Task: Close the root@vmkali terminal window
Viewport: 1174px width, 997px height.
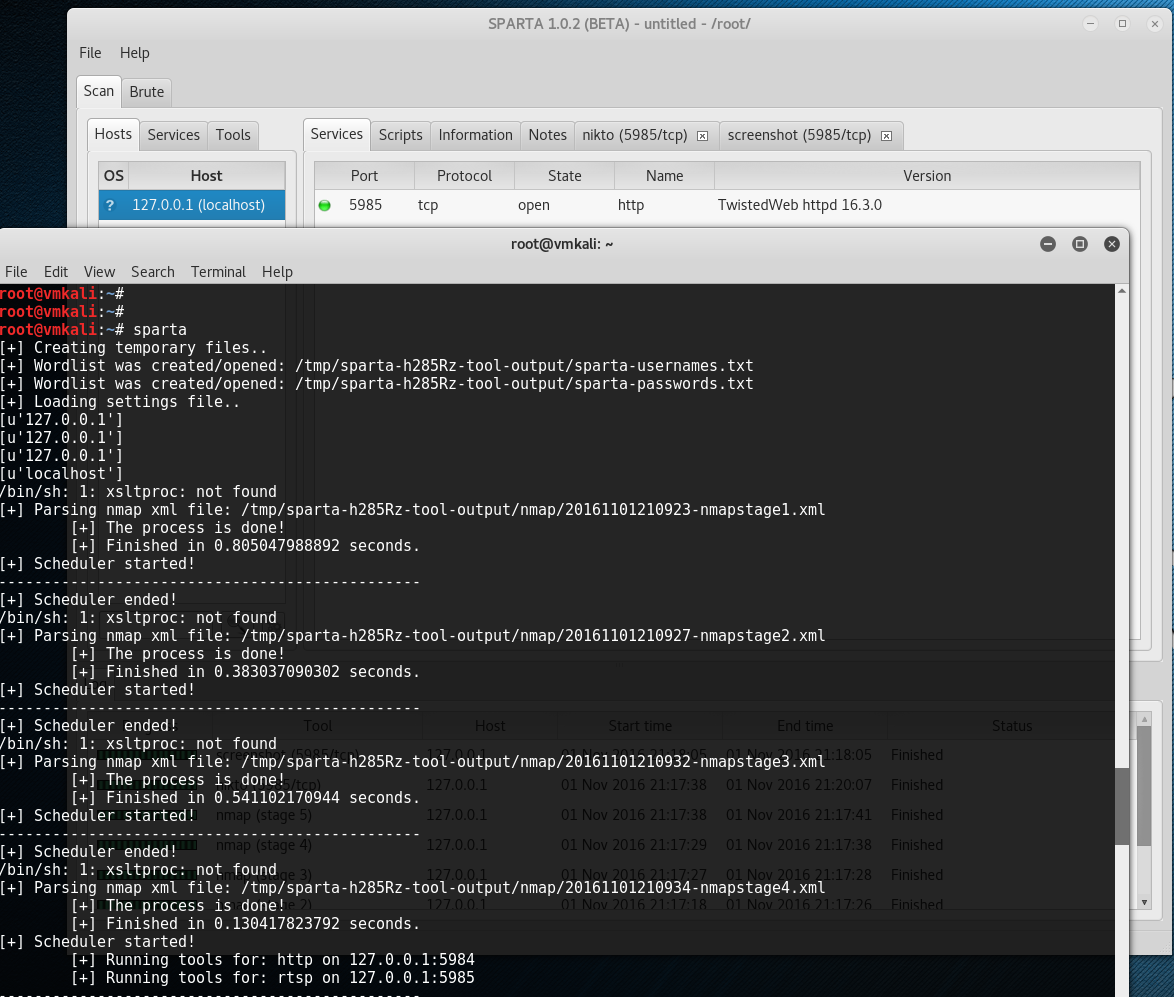Action: tap(1111, 244)
